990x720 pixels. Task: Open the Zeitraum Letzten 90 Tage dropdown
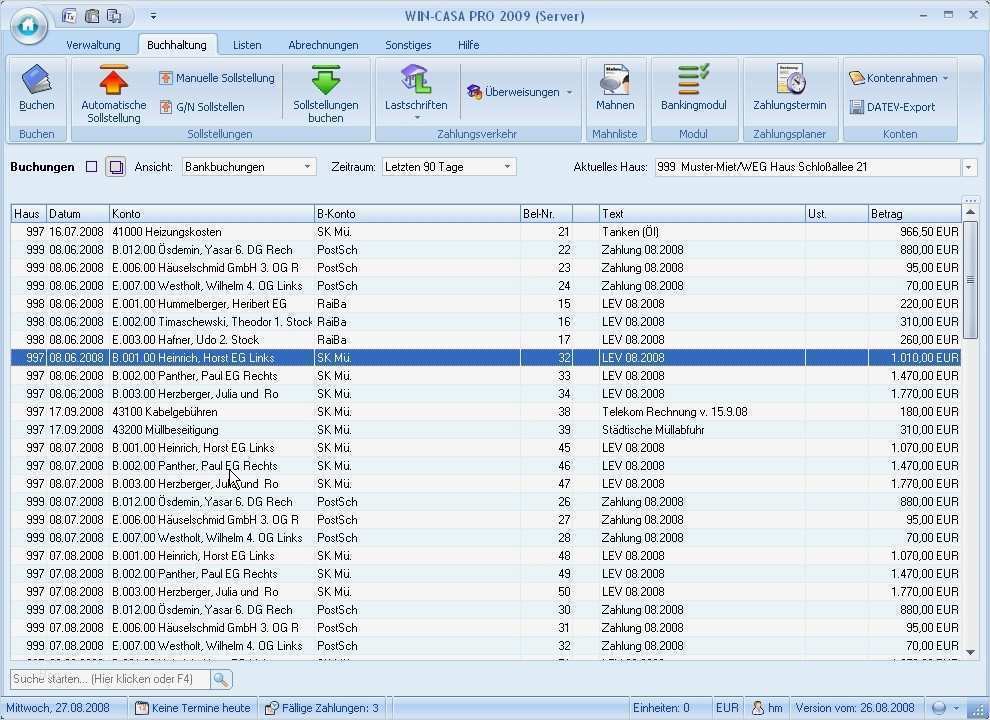click(507, 167)
